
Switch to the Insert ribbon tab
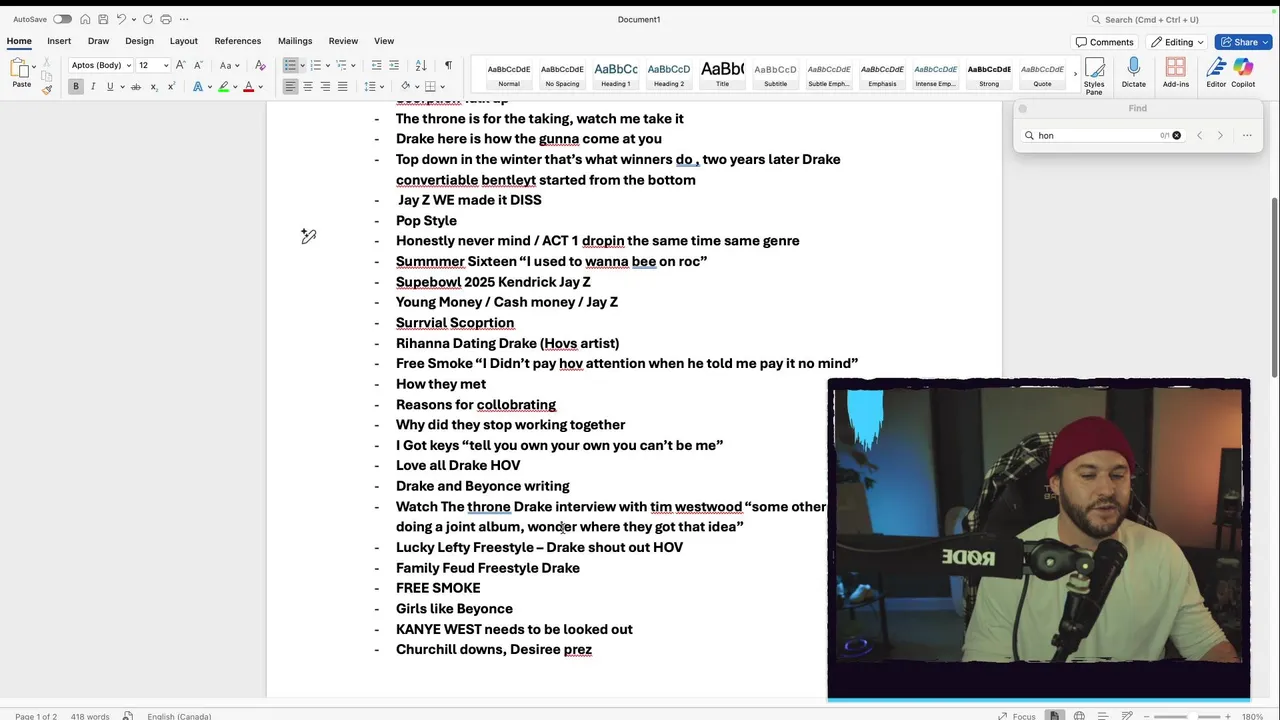(59, 41)
